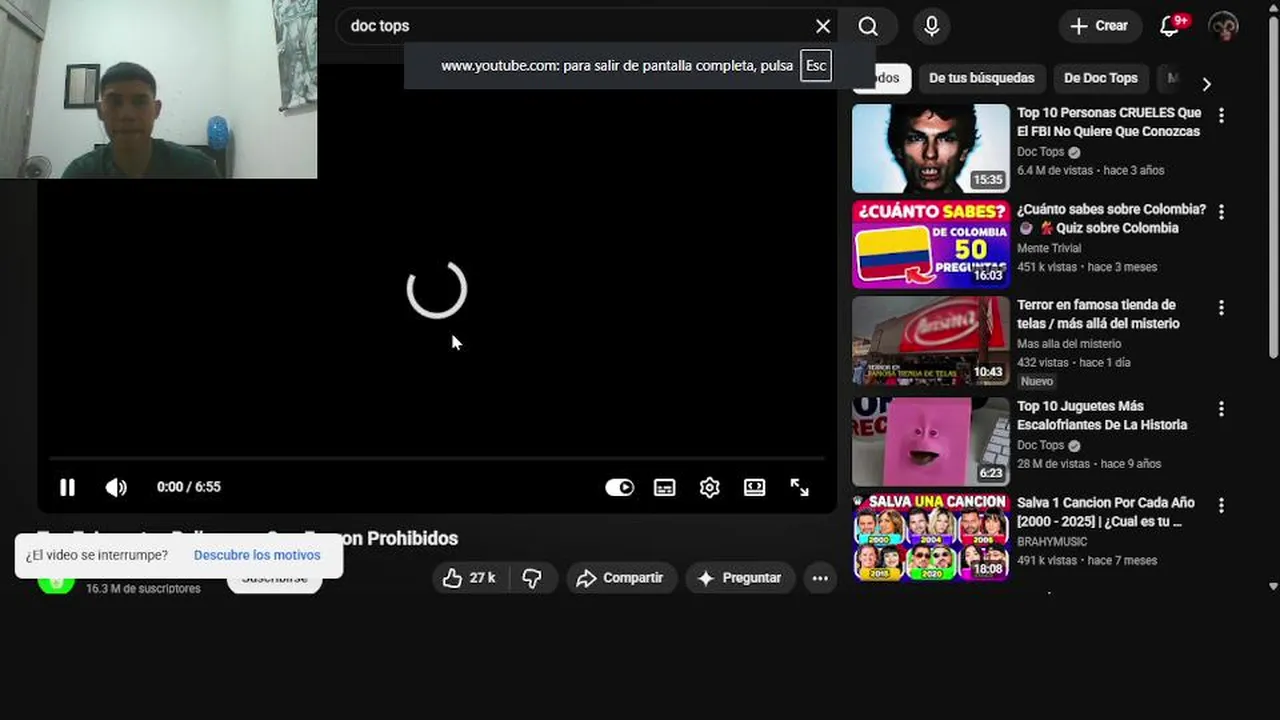
Task: Mute the video with the speaker icon
Action: click(116, 487)
